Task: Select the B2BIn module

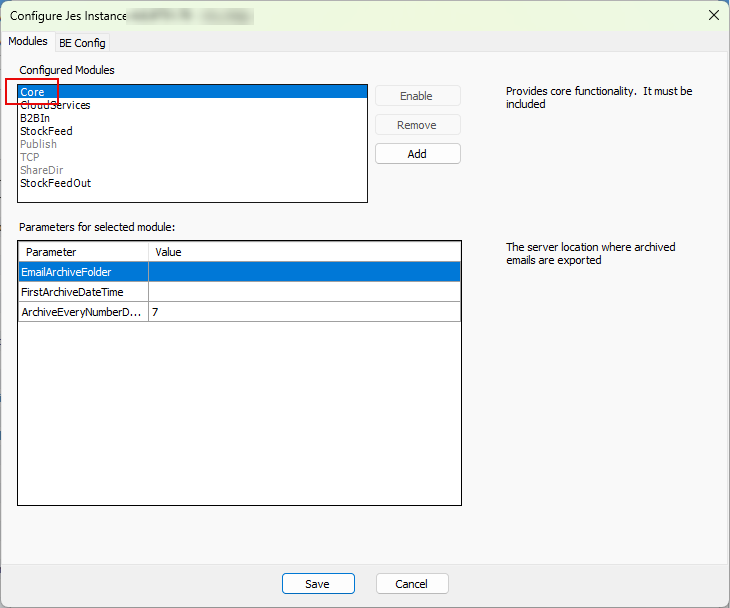Action: (35, 118)
